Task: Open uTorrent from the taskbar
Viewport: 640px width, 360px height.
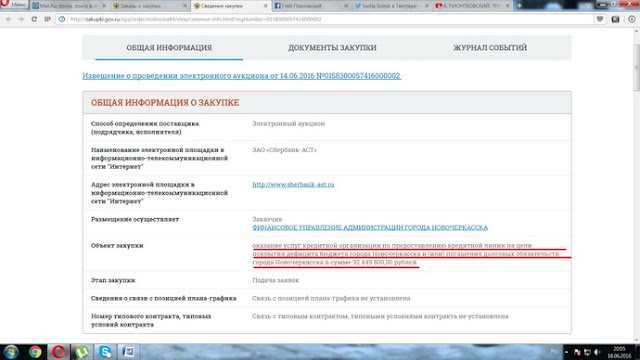Action: (82, 352)
